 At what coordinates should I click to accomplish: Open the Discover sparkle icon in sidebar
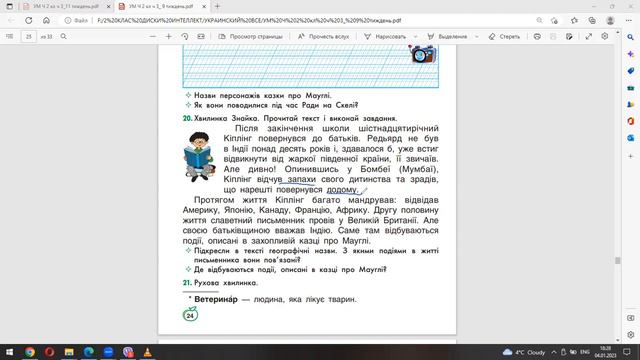[631, 54]
